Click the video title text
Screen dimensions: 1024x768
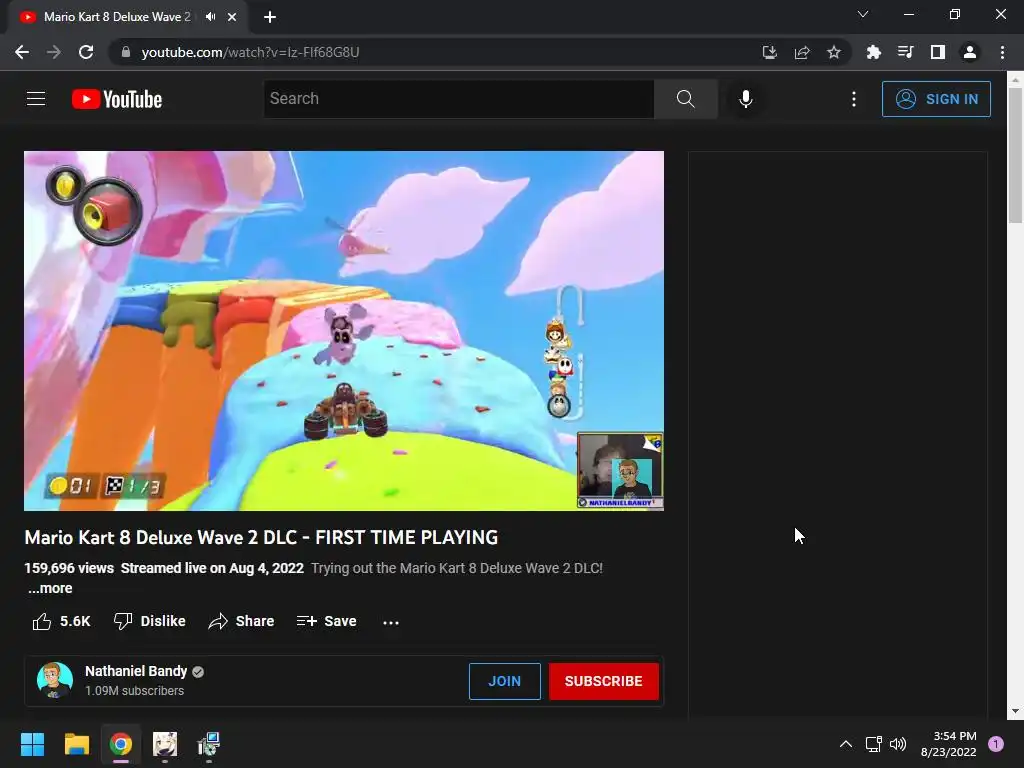pos(261,537)
